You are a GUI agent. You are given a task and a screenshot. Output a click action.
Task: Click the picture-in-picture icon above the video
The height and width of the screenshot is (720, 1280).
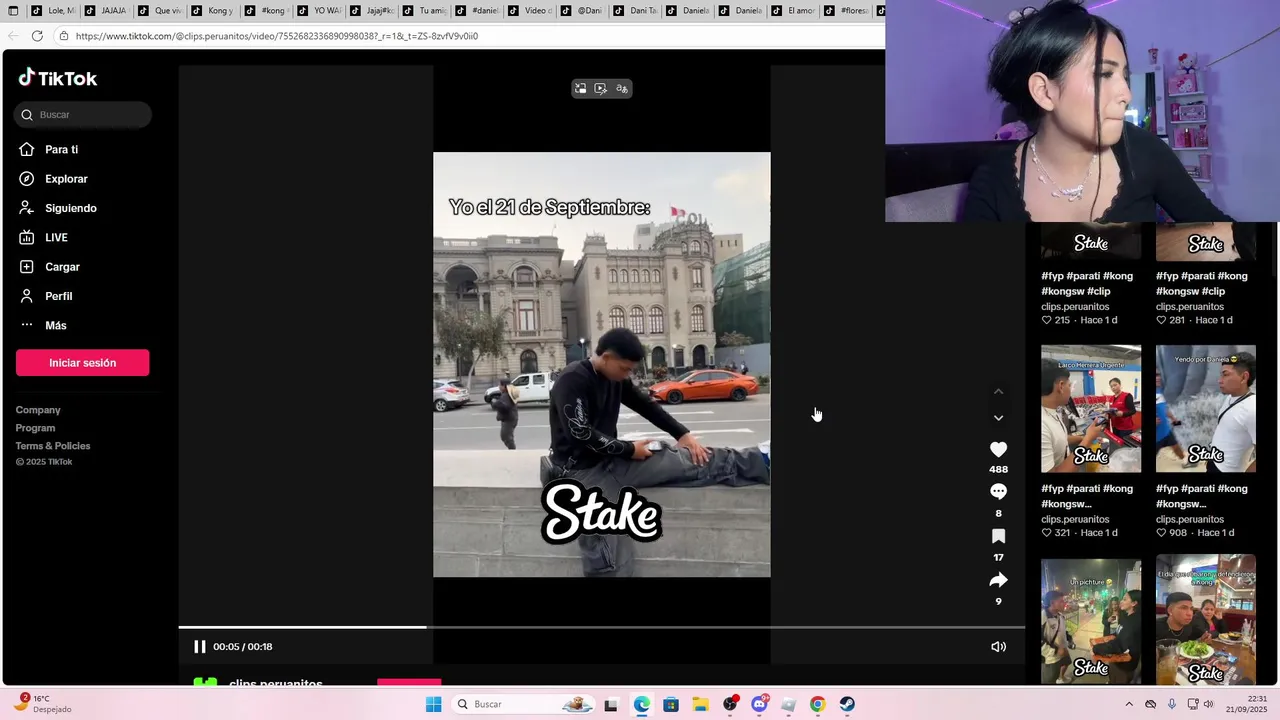[x=580, y=89]
